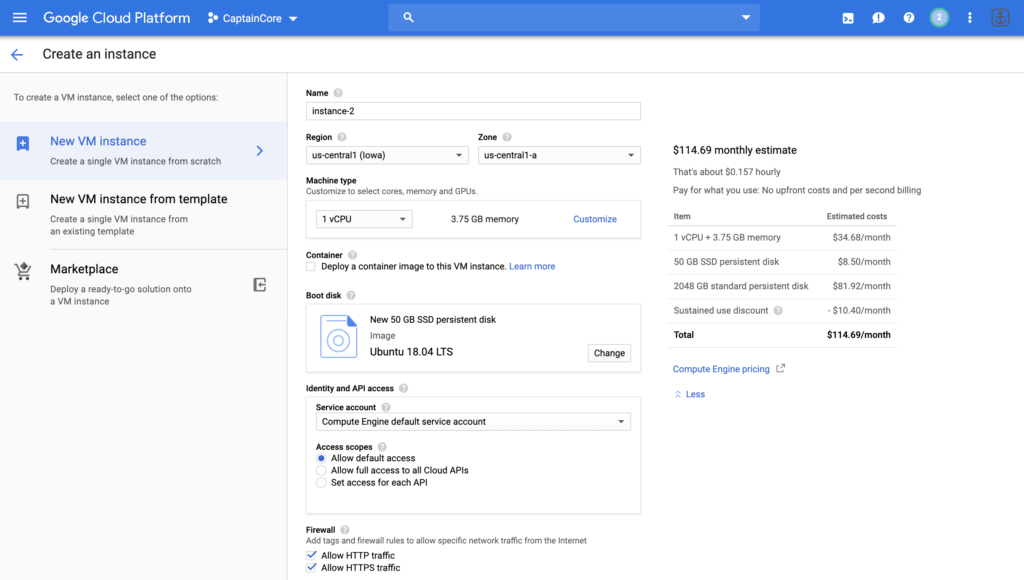Enable deploy container image checkbox
Viewport: 1024px width, 580px height.
pyautogui.click(x=311, y=267)
